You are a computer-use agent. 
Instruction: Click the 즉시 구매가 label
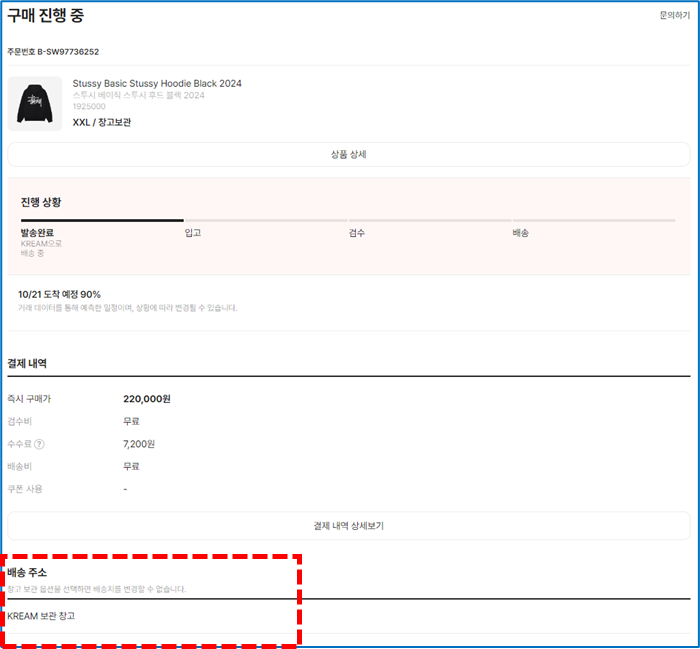point(29,399)
